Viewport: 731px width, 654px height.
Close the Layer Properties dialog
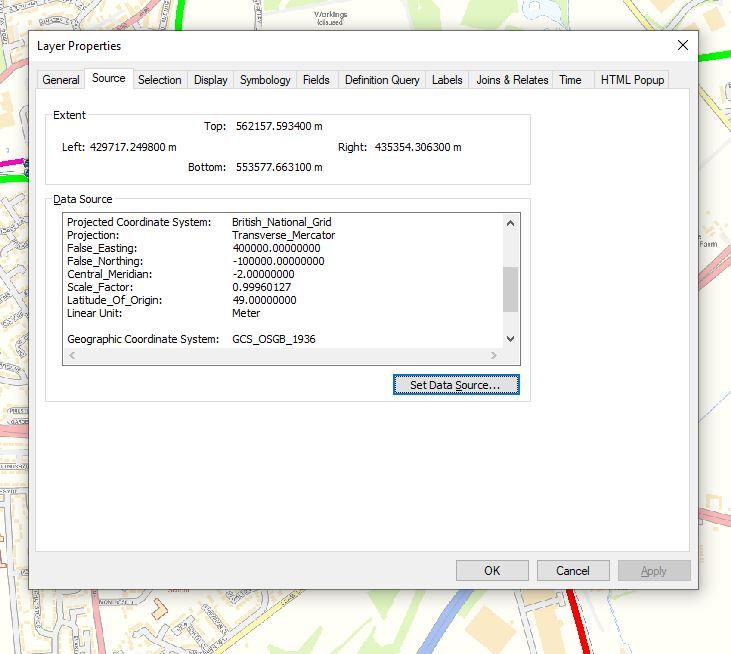(x=683, y=45)
